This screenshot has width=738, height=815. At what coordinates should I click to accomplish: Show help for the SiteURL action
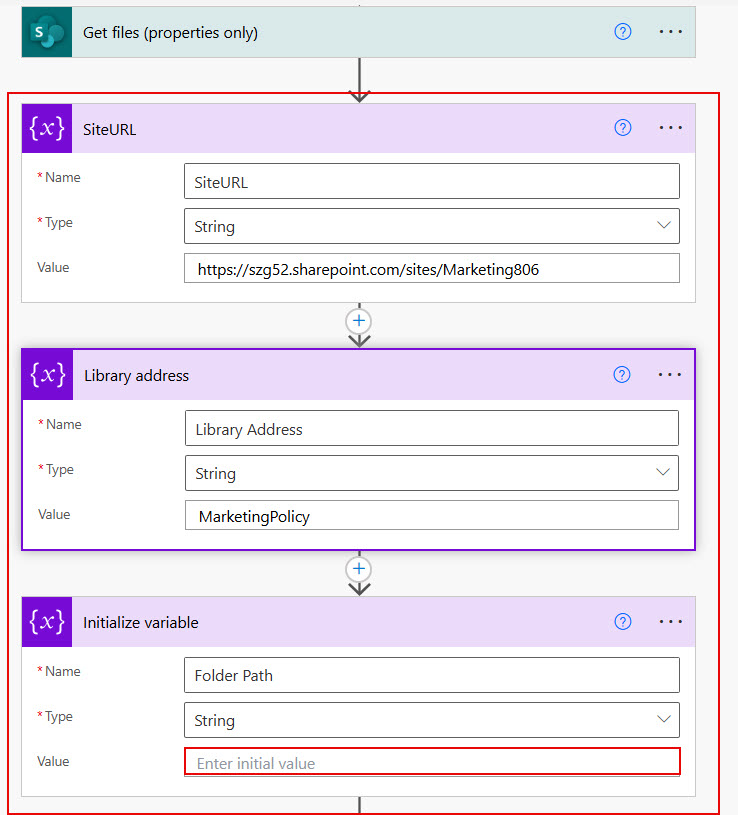(623, 128)
